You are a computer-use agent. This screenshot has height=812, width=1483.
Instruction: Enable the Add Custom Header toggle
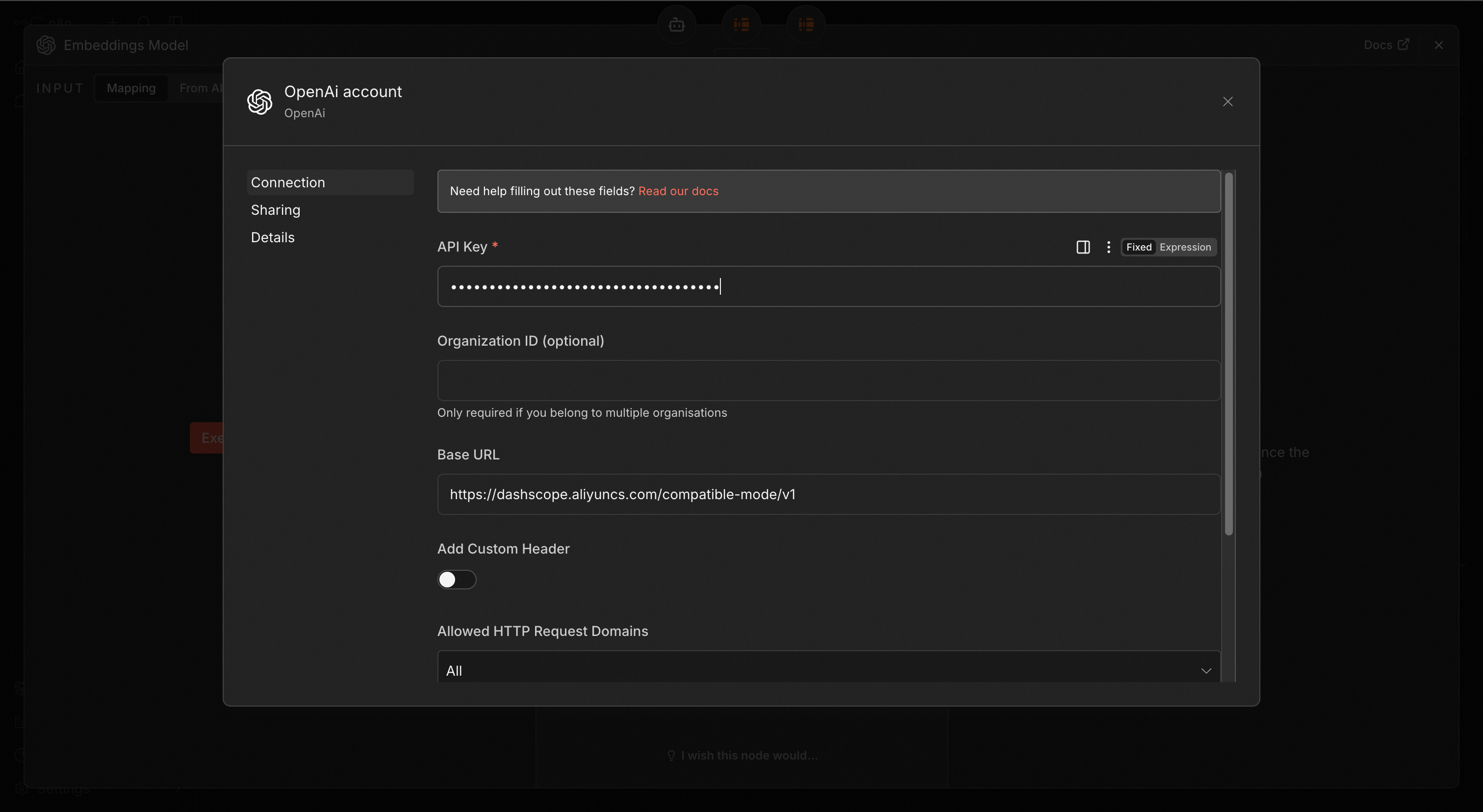click(x=457, y=580)
